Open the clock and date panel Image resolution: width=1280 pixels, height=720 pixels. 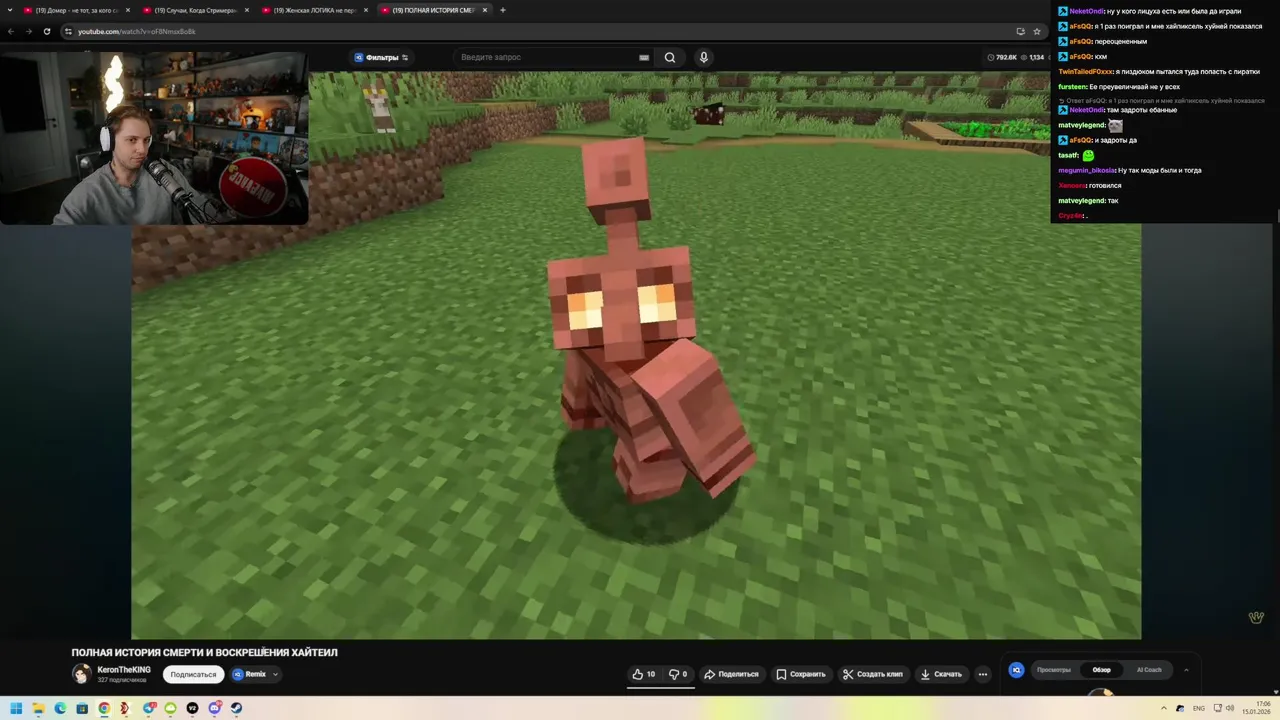(x=1256, y=708)
